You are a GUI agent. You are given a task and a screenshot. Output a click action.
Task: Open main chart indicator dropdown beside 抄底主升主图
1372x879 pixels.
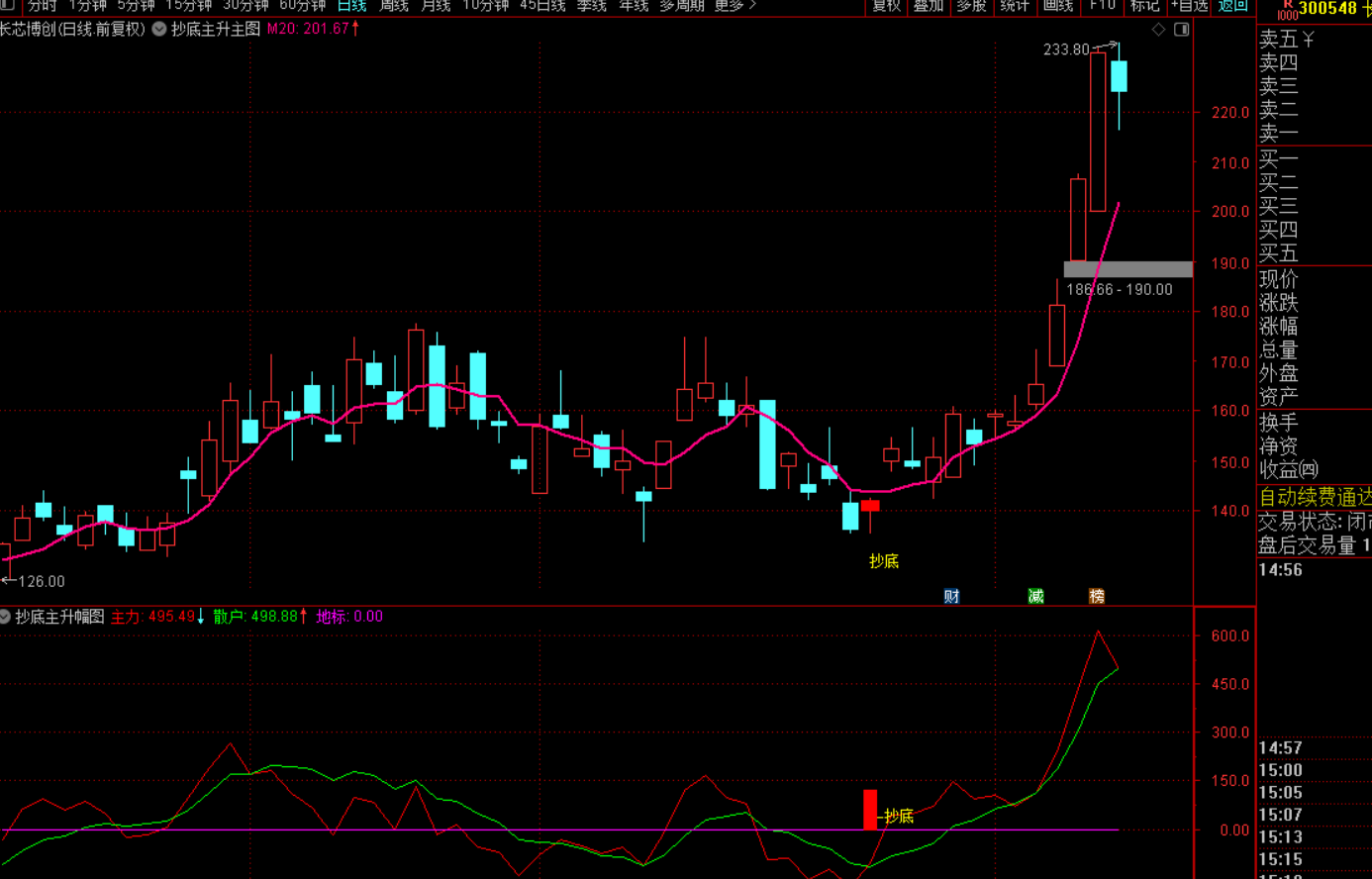pyautogui.click(x=159, y=30)
